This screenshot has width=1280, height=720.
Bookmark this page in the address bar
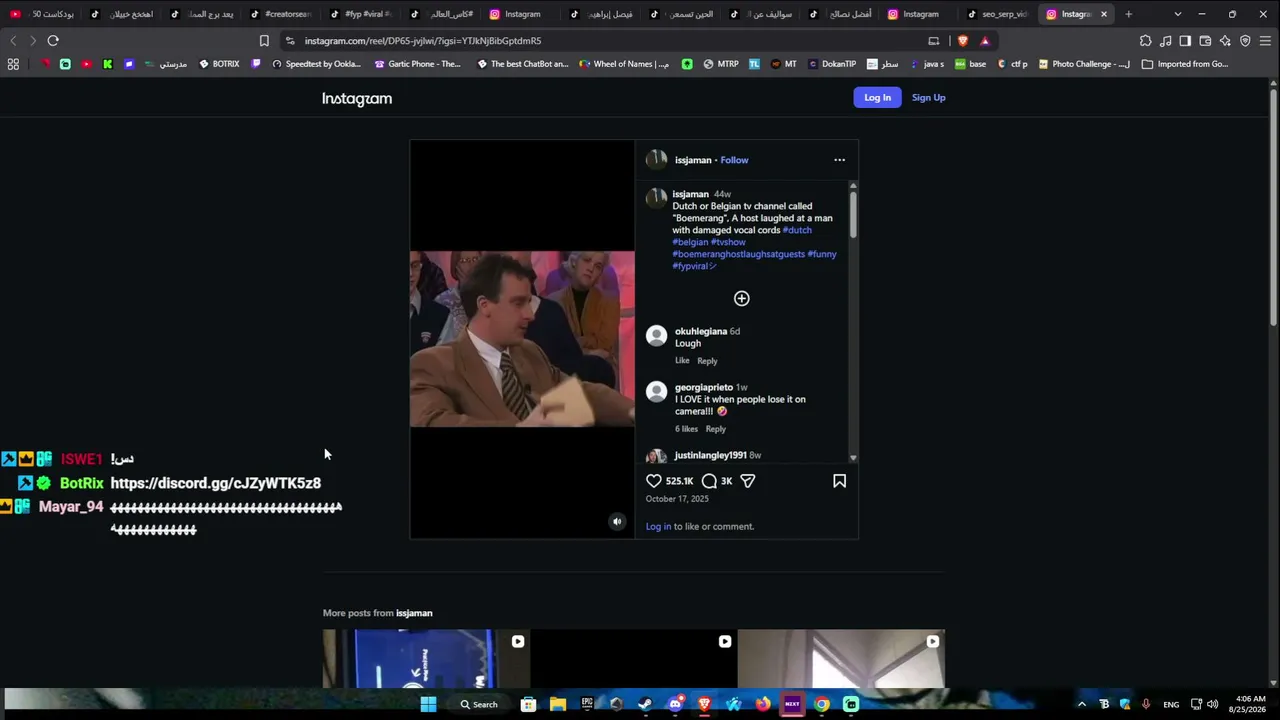pos(264,41)
